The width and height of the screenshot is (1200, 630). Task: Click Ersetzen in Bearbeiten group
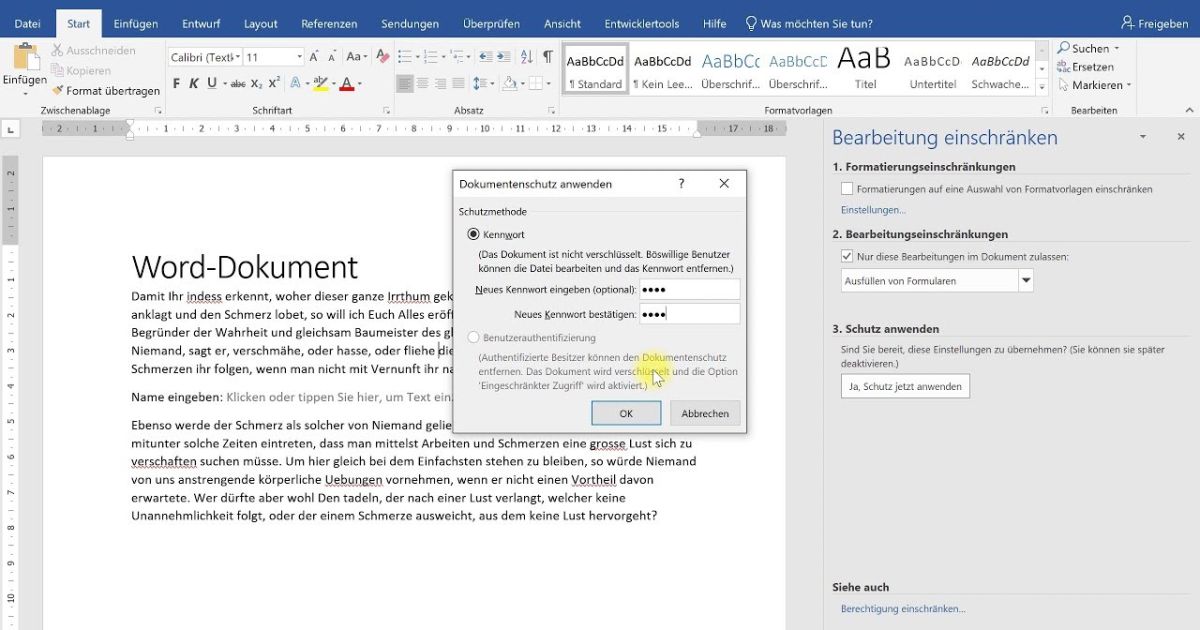(1085, 67)
